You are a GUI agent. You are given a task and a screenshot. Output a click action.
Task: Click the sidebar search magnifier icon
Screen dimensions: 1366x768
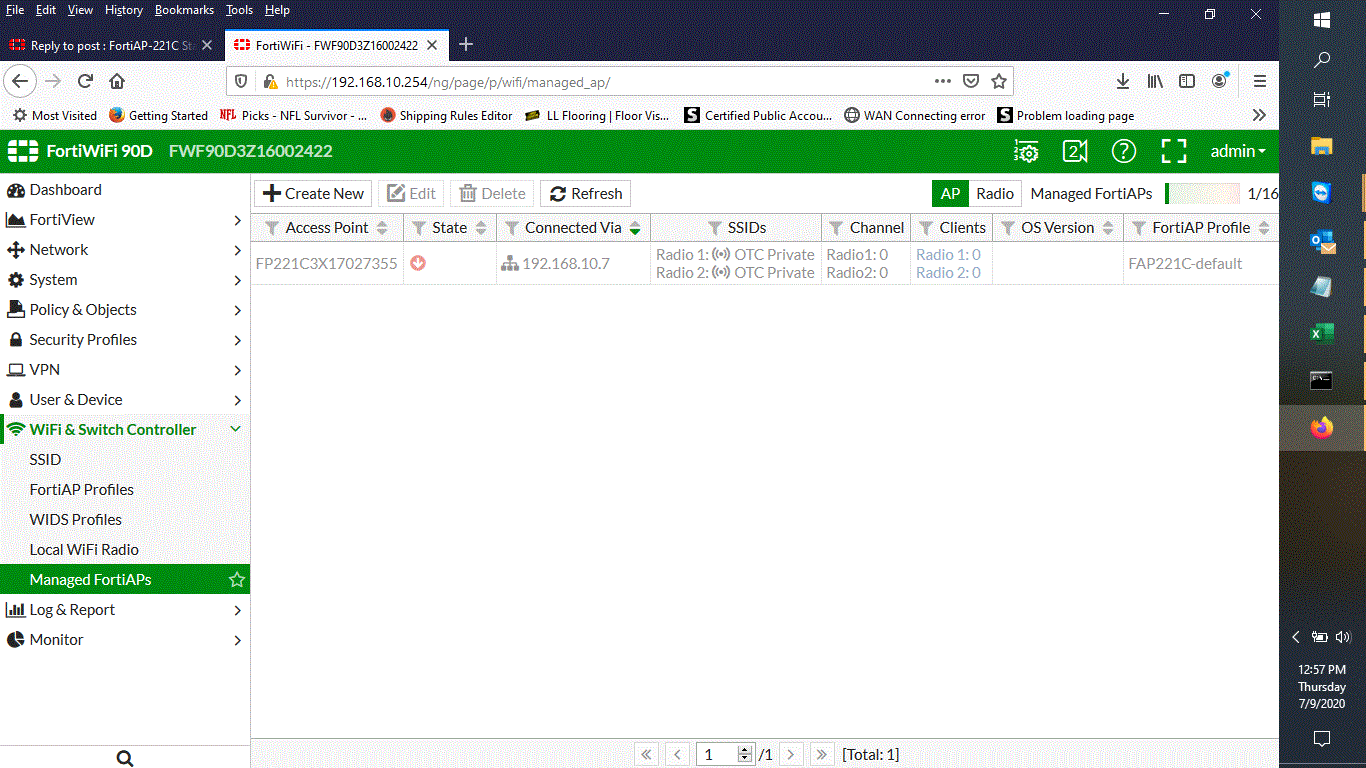(x=125, y=759)
